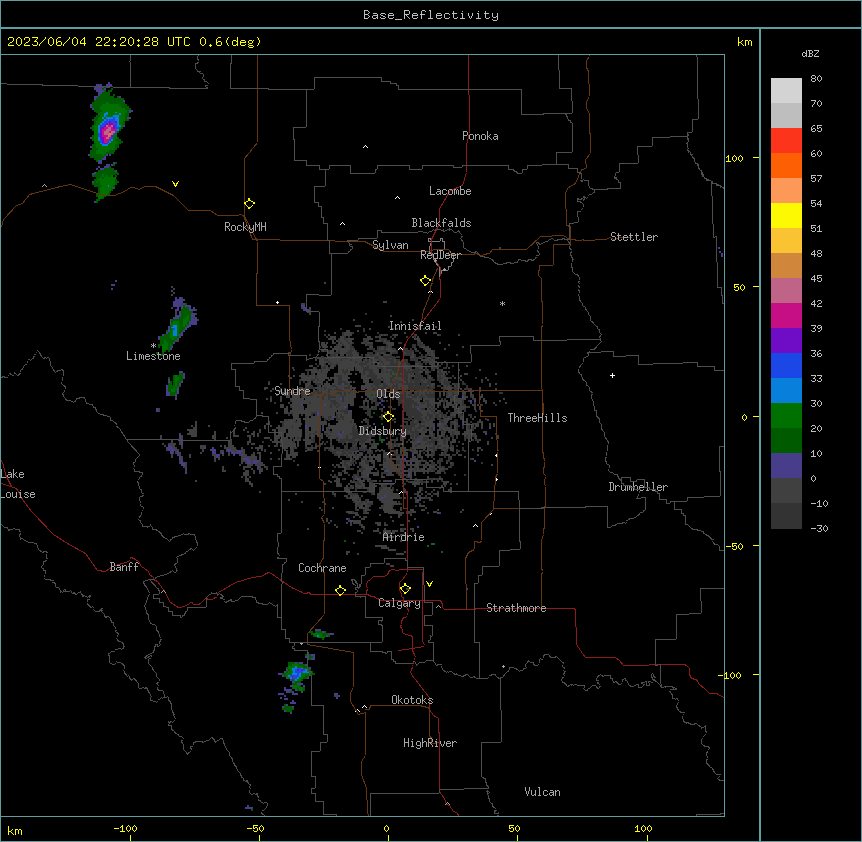Click the Lacombe city label
The width and height of the screenshot is (862, 842).
[x=450, y=191]
